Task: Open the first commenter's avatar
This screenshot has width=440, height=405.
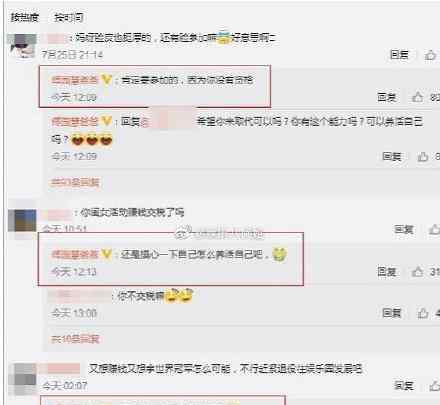Action: tap(22, 46)
